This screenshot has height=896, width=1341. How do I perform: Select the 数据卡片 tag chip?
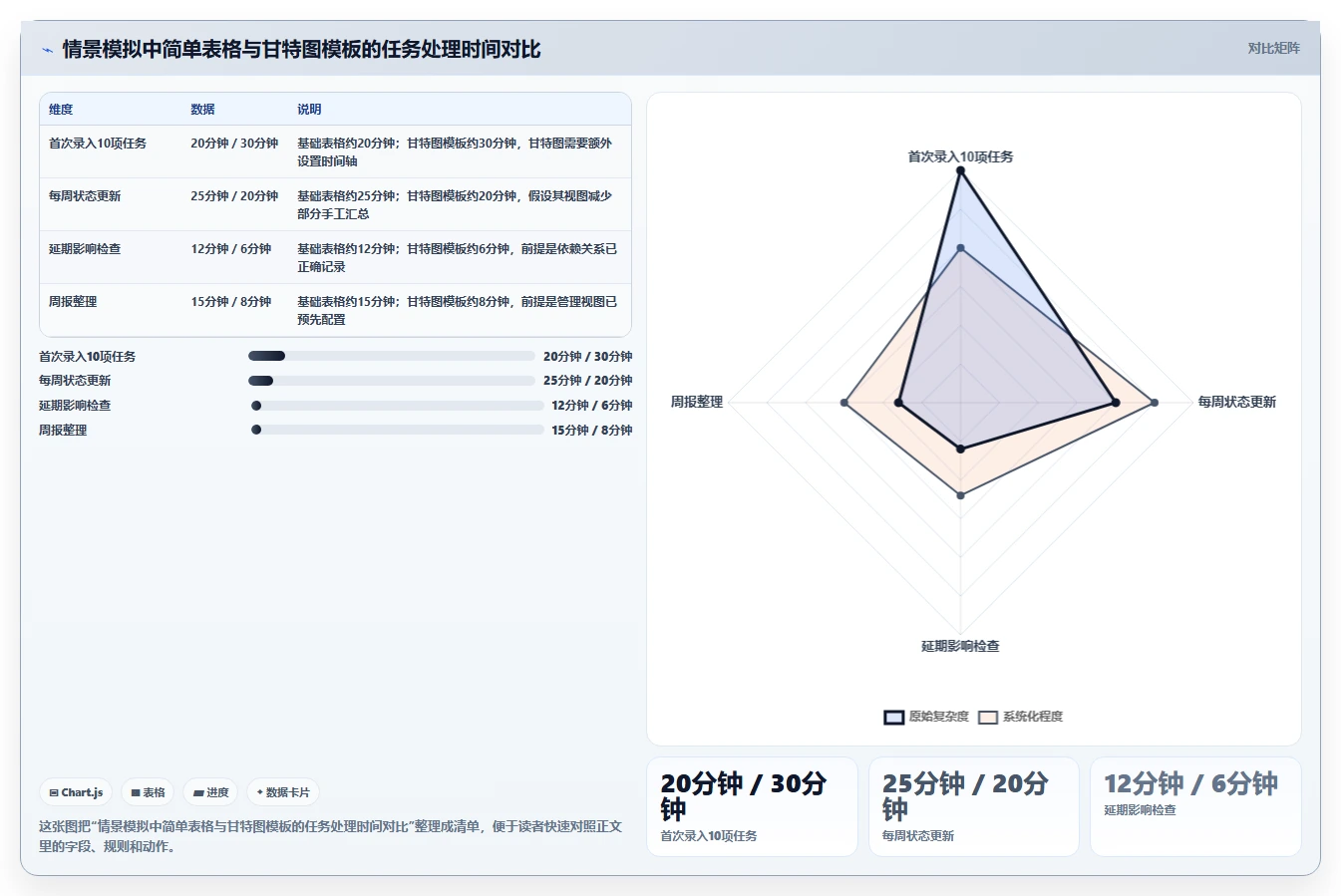coord(283,792)
